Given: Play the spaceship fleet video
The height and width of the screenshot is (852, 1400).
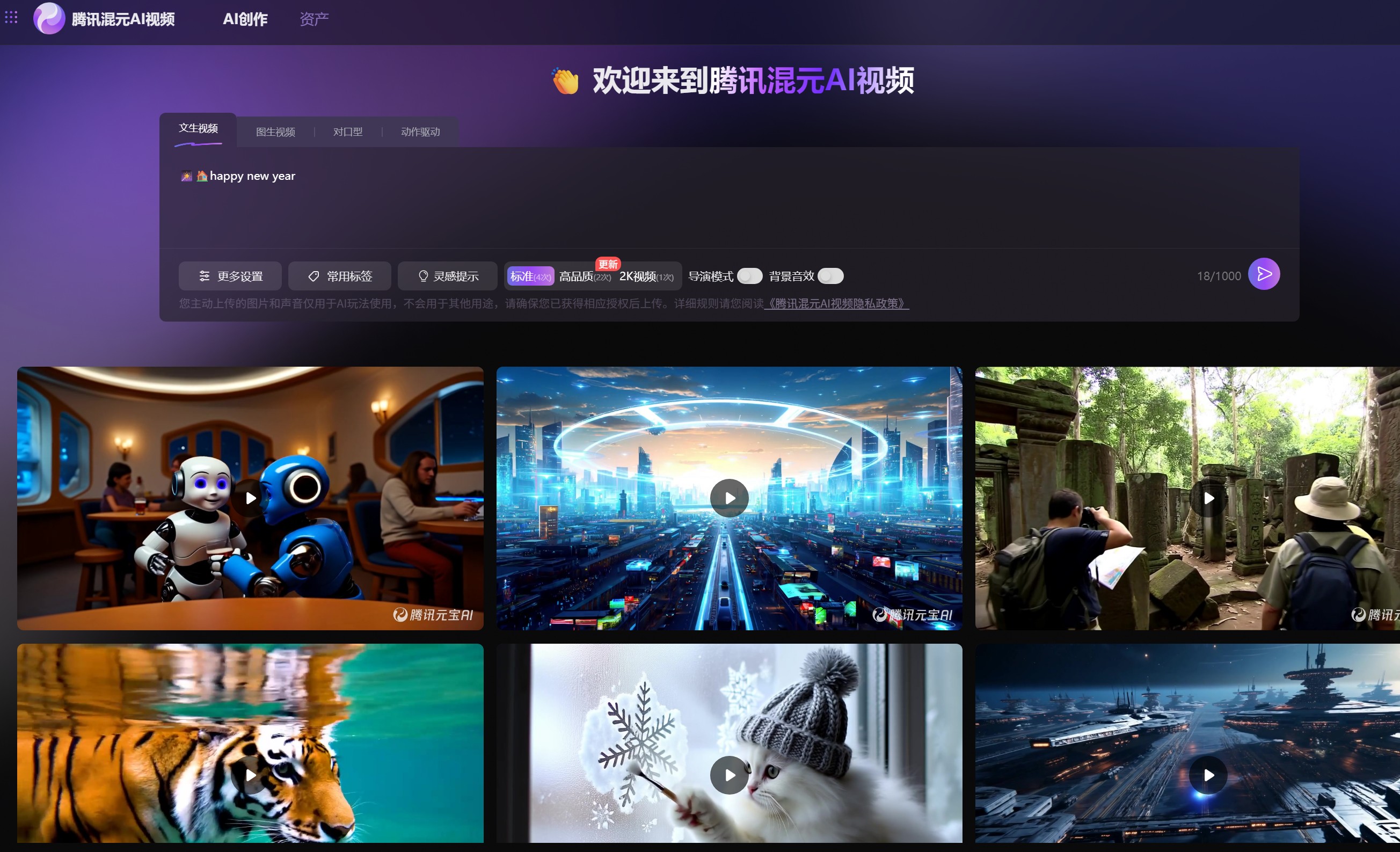Looking at the screenshot, I should (1208, 775).
